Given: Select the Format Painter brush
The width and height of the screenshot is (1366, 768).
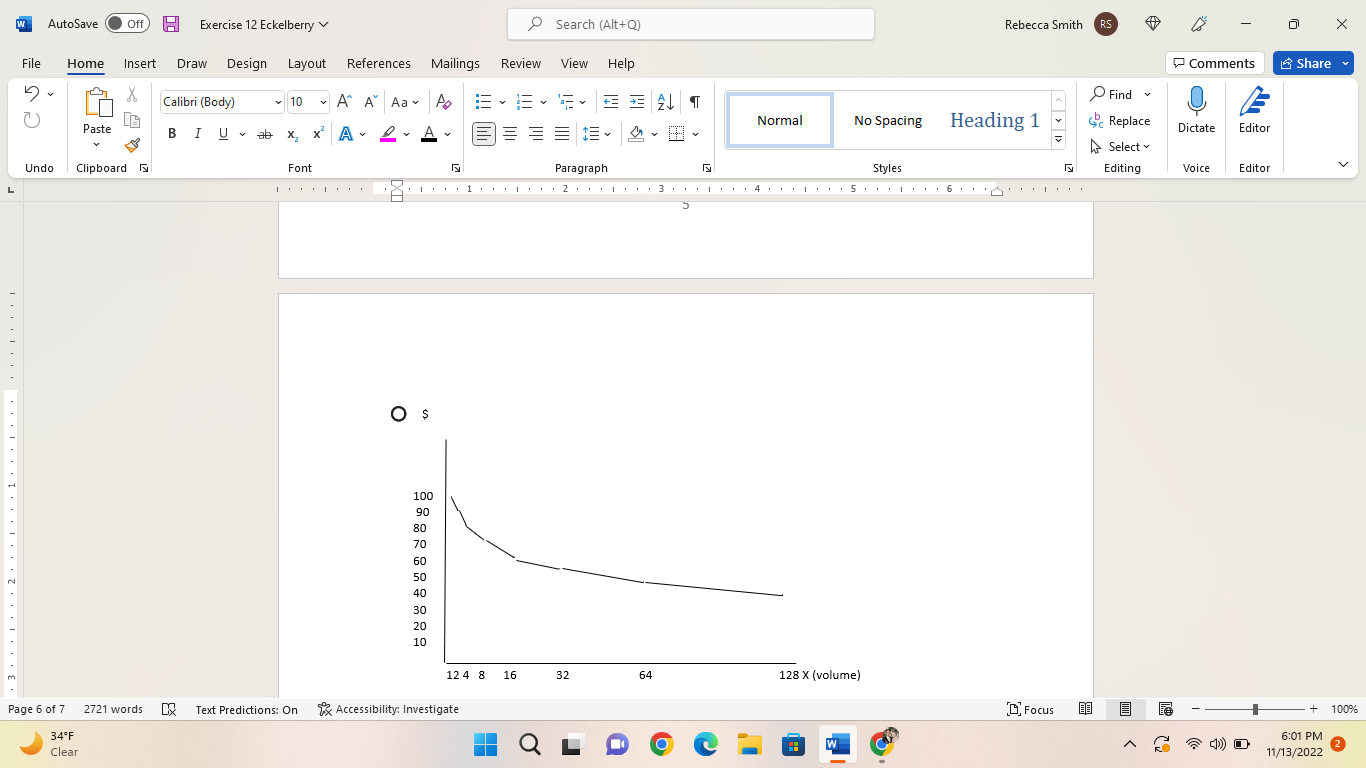Looking at the screenshot, I should (132, 145).
